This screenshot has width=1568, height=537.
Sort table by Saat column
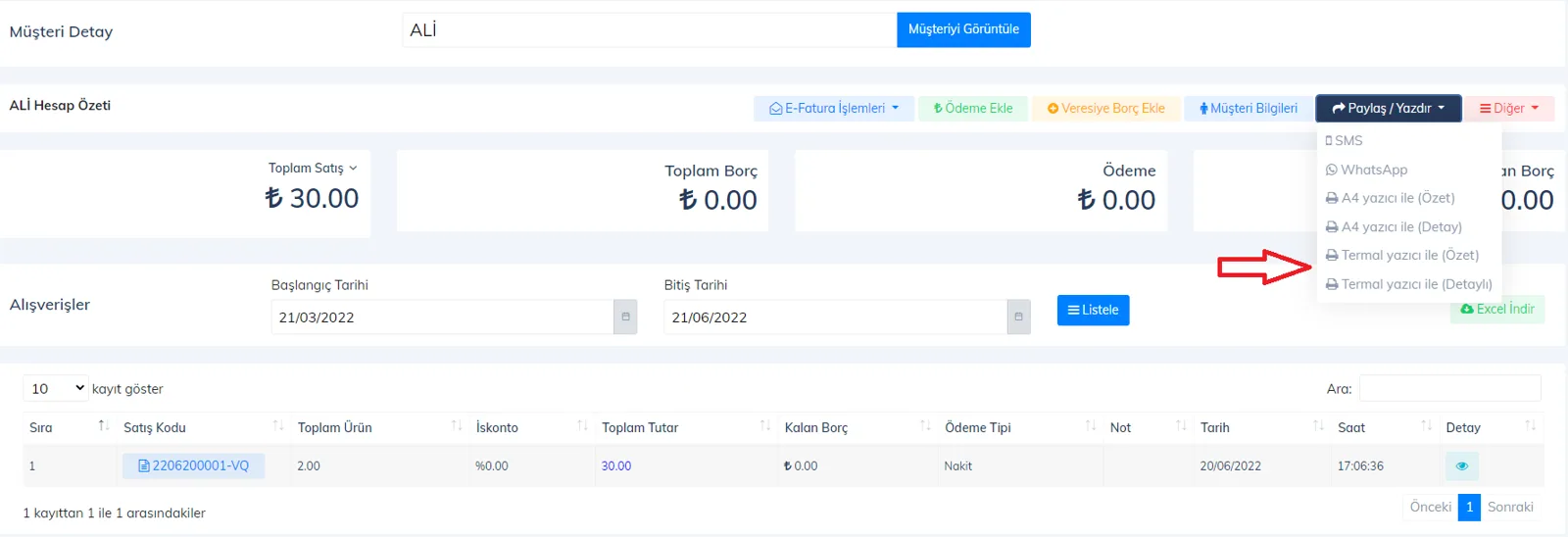1385,427
